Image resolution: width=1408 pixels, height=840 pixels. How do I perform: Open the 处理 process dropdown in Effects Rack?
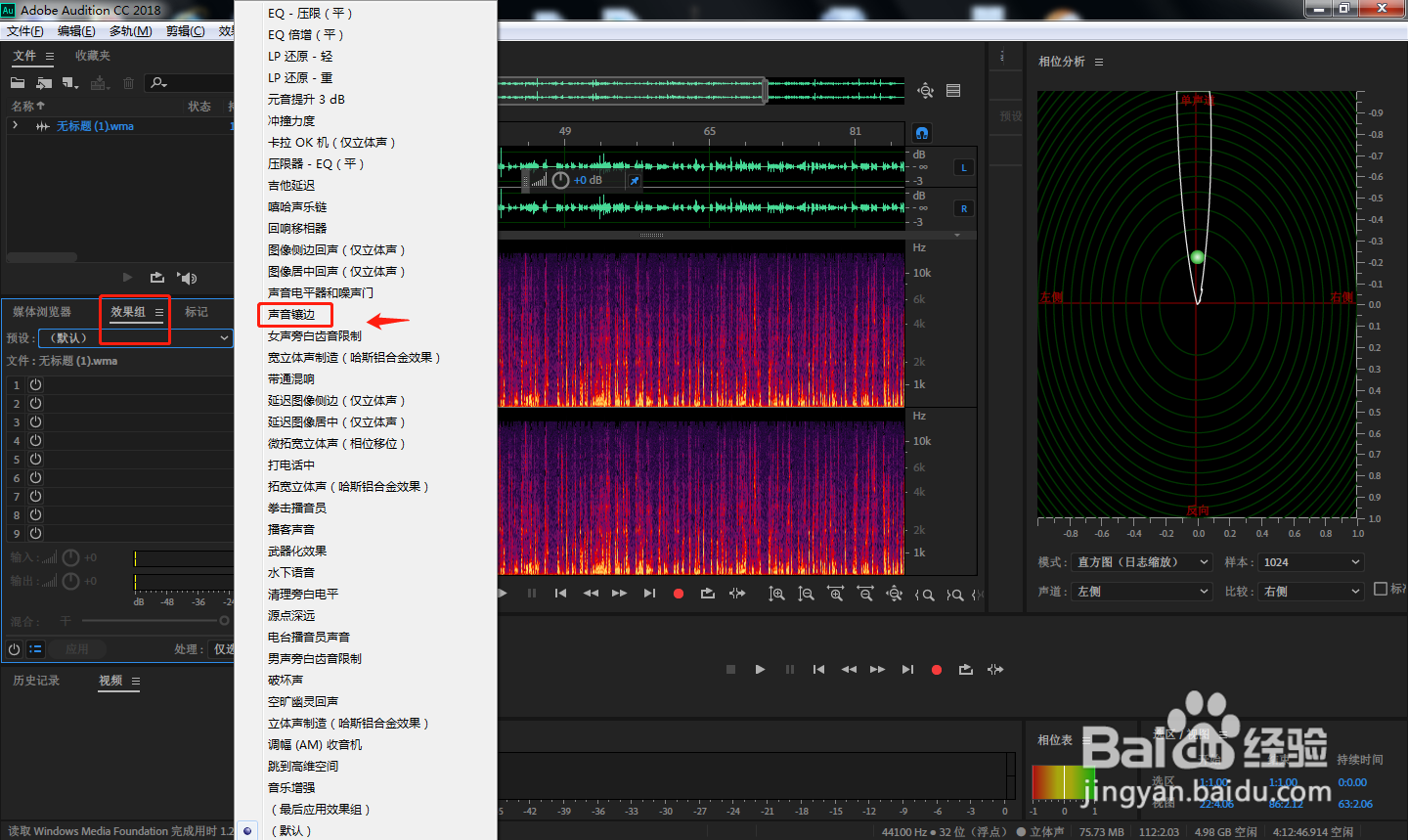tap(222, 648)
